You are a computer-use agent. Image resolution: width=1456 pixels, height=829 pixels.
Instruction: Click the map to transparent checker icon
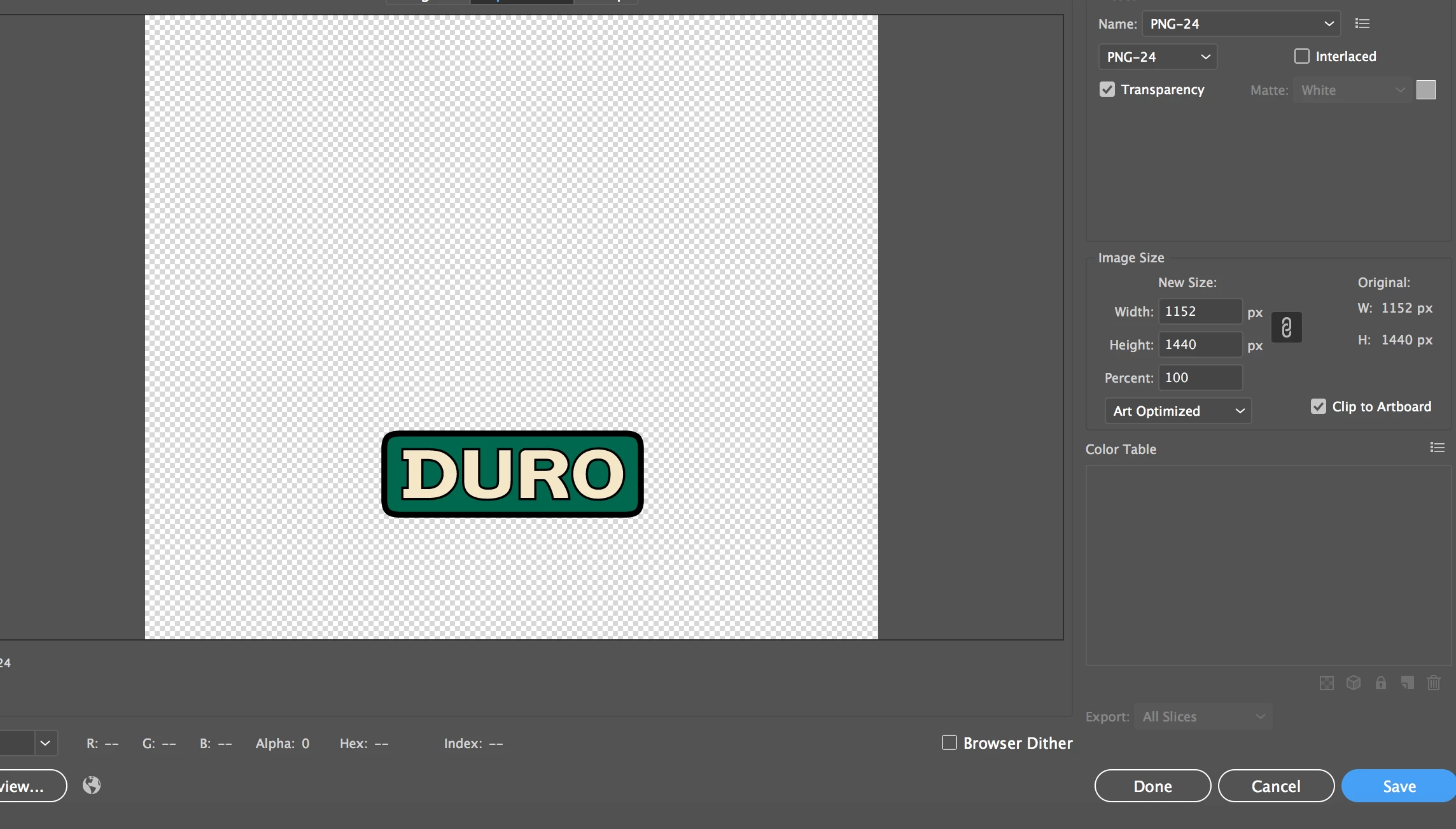tap(1326, 683)
